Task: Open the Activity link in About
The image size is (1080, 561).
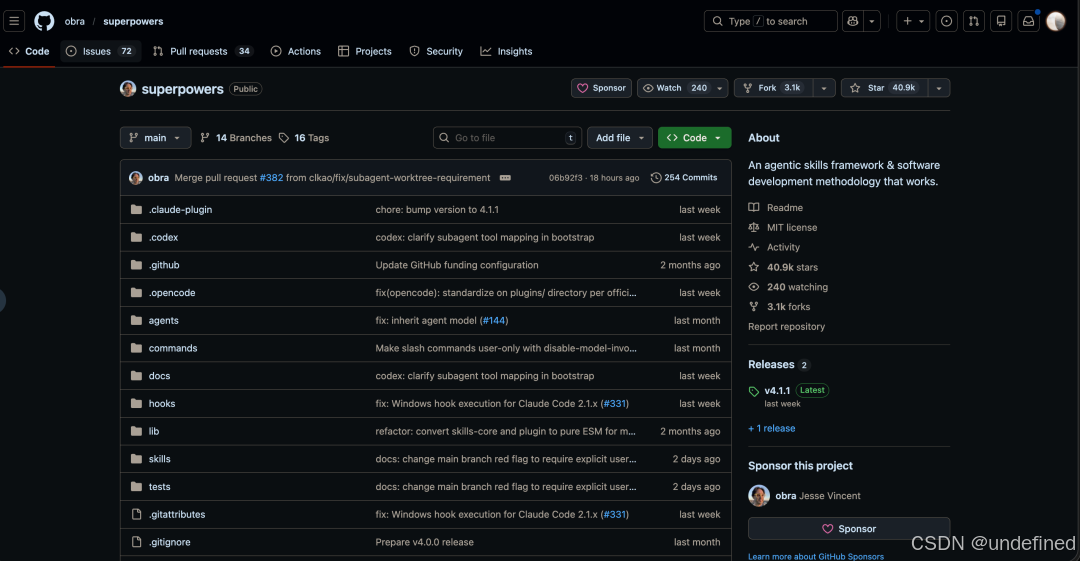Action: coord(783,247)
